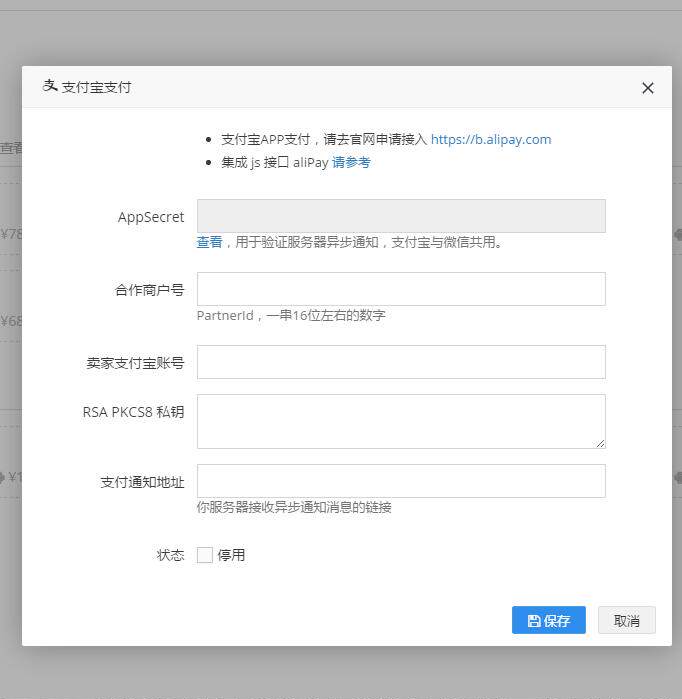
Task: Click the 卖家支付宝账号 label
Action: [x=136, y=363]
